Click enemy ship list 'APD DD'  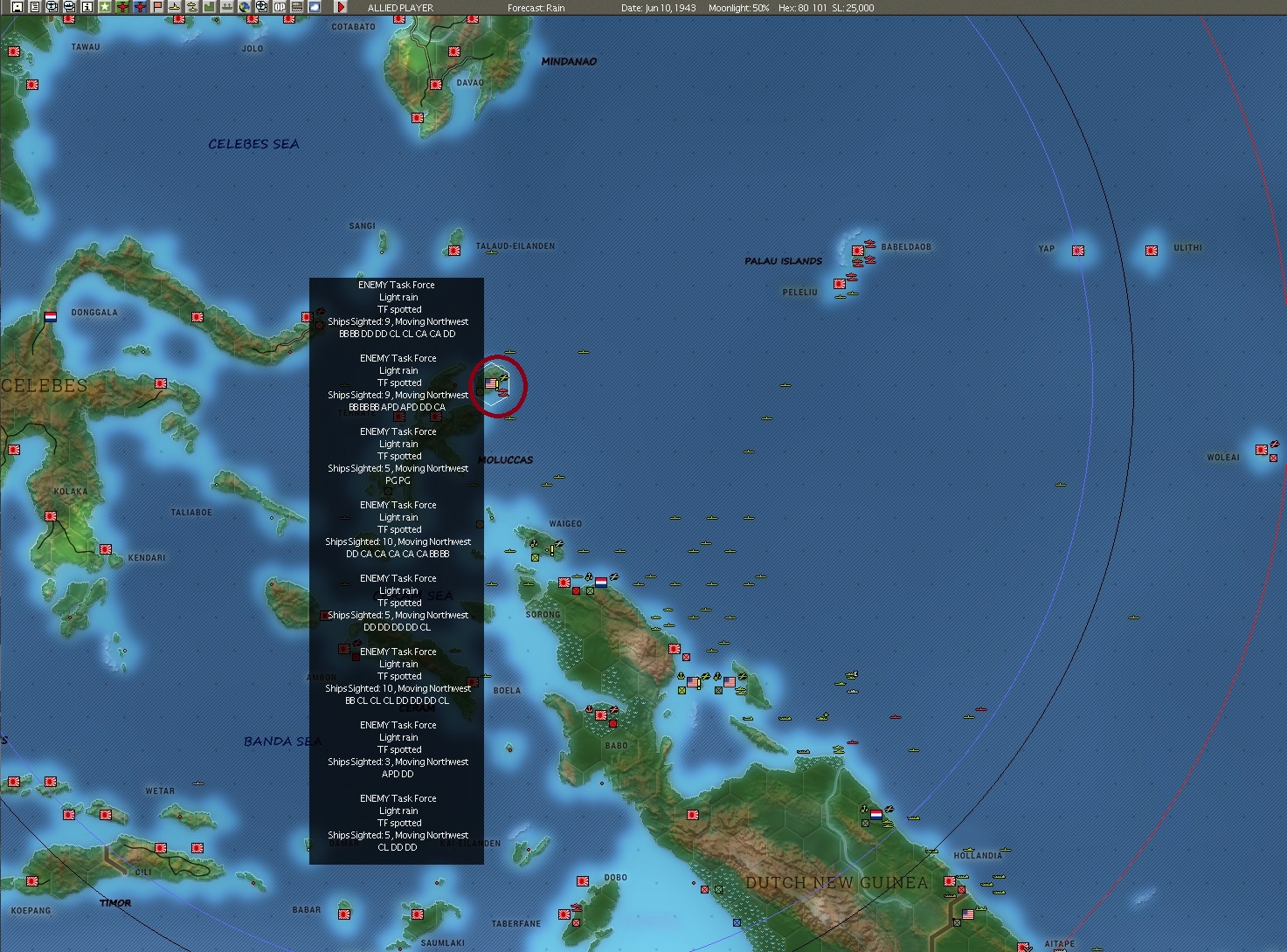click(398, 774)
